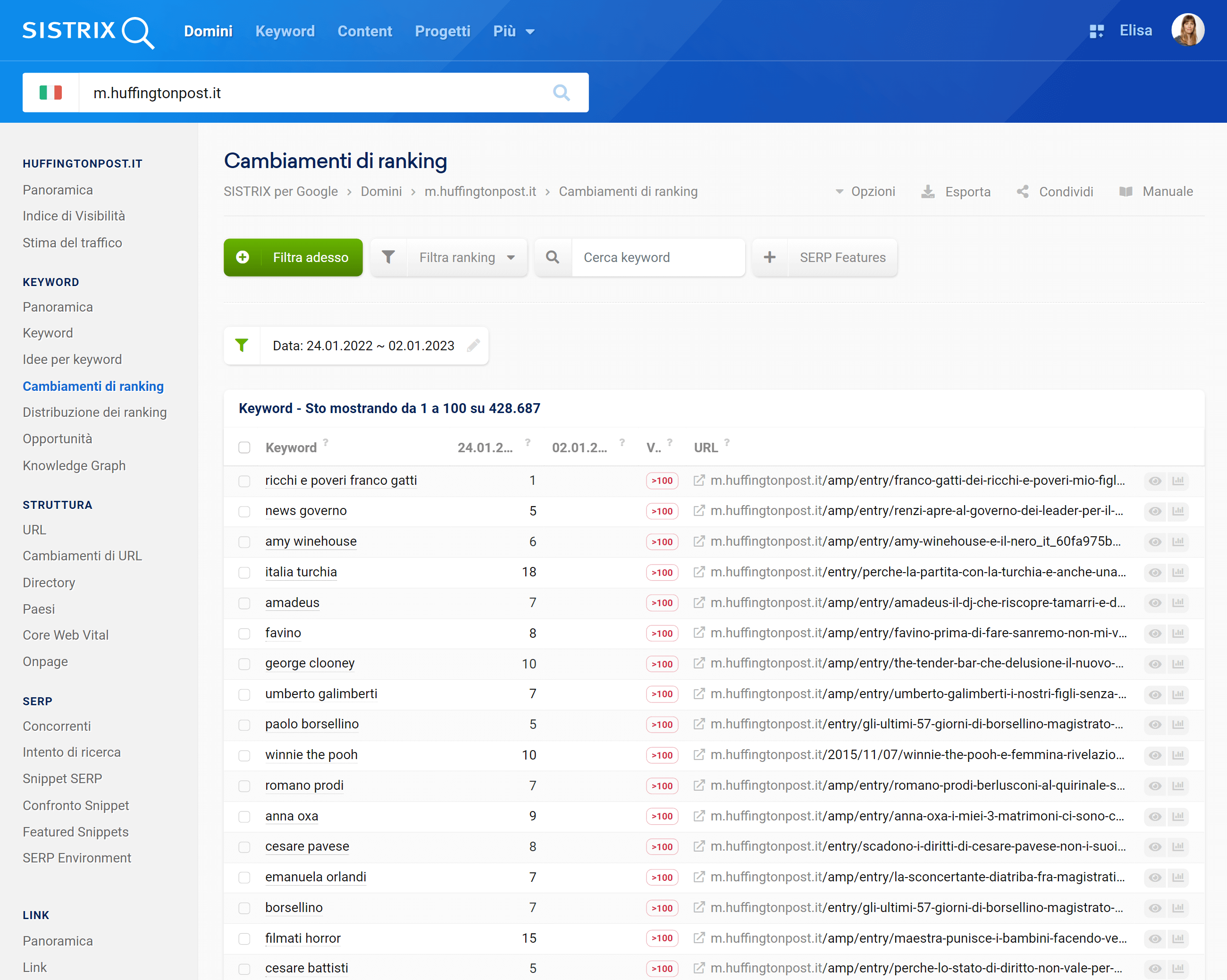1227x980 pixels.
Task: Show chart icon for george clooney row
Action: pyautogui.click(x=1178, y=663)
